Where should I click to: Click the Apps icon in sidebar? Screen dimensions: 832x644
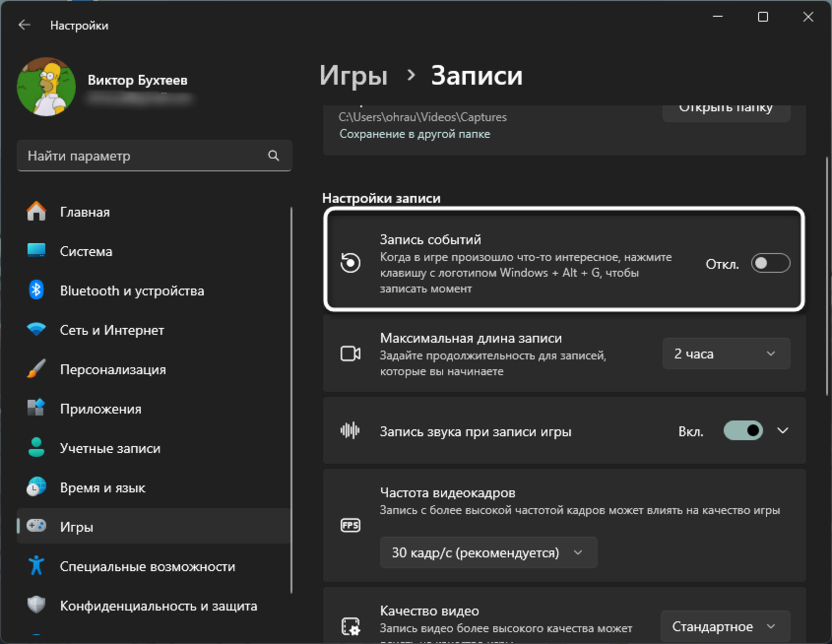37,409
